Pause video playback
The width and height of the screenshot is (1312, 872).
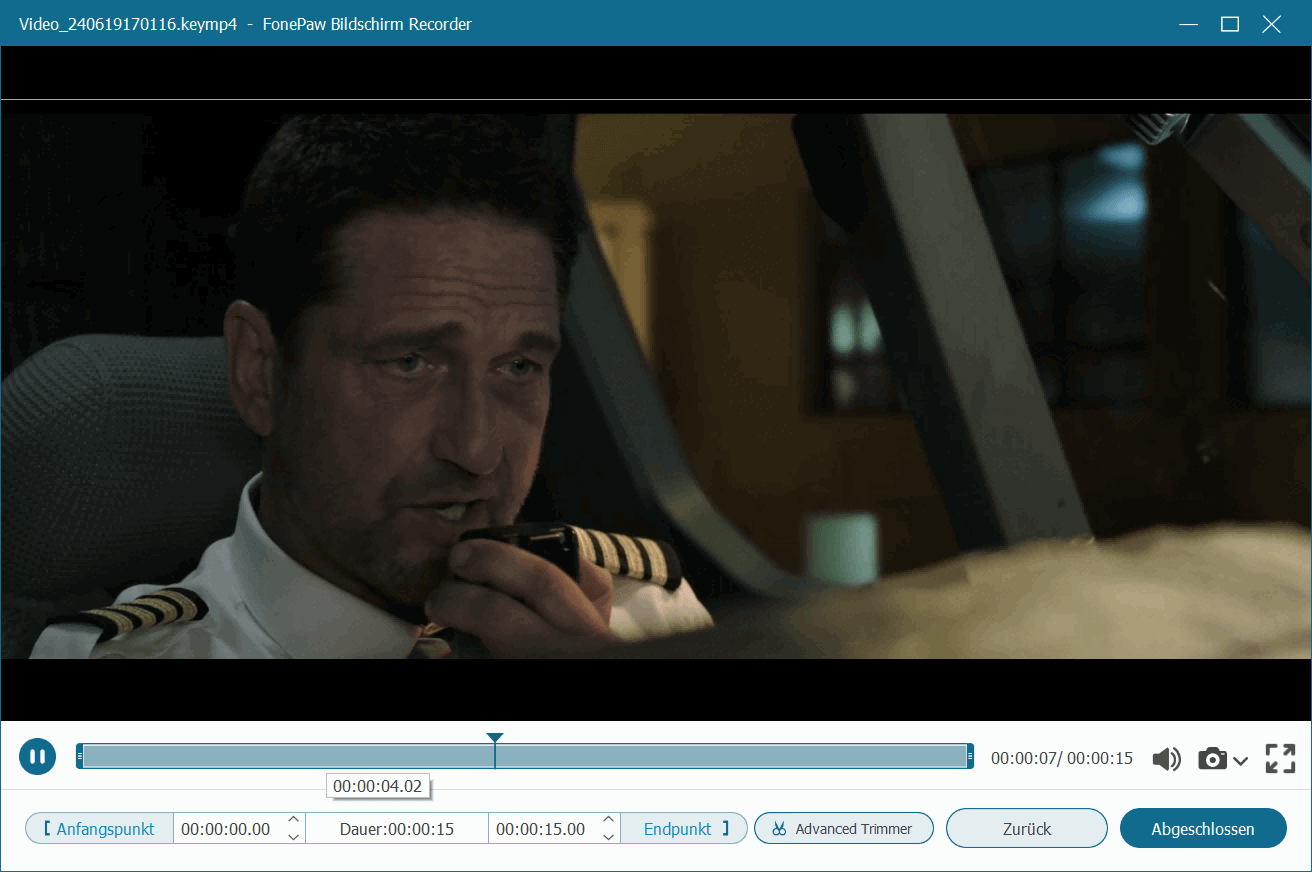(x=37, y=757)
